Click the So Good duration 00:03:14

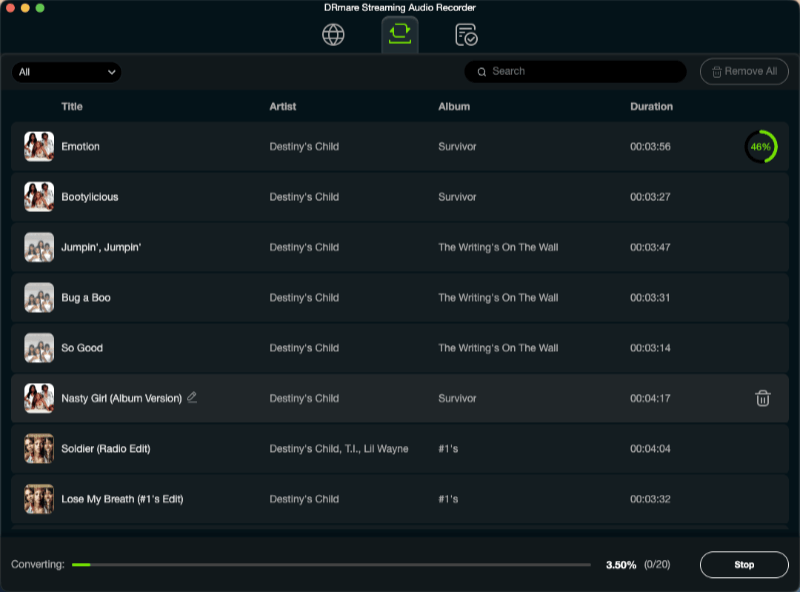pyautogui.click(x=650, y=348)
